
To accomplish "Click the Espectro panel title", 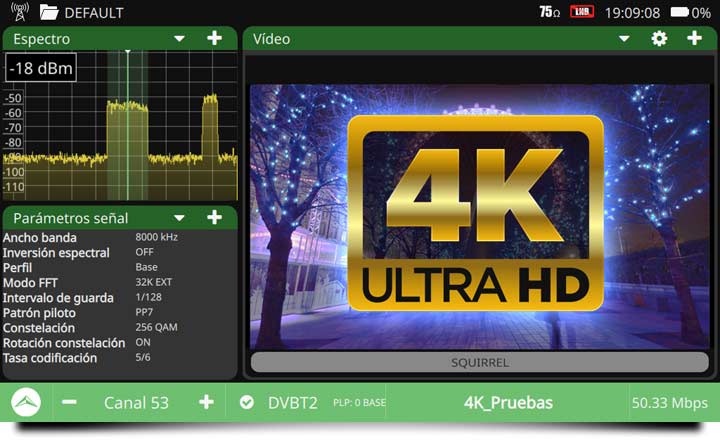I will [41, 39].
